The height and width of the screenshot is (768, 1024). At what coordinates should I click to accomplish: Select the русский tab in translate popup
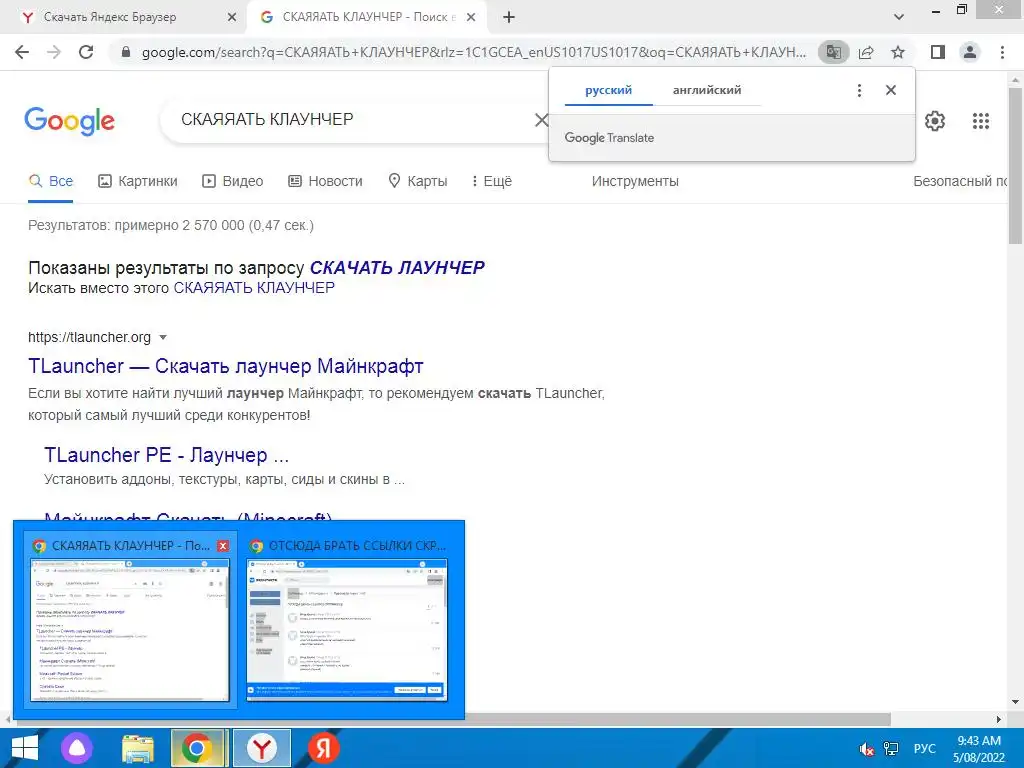(x=609, y=90)
